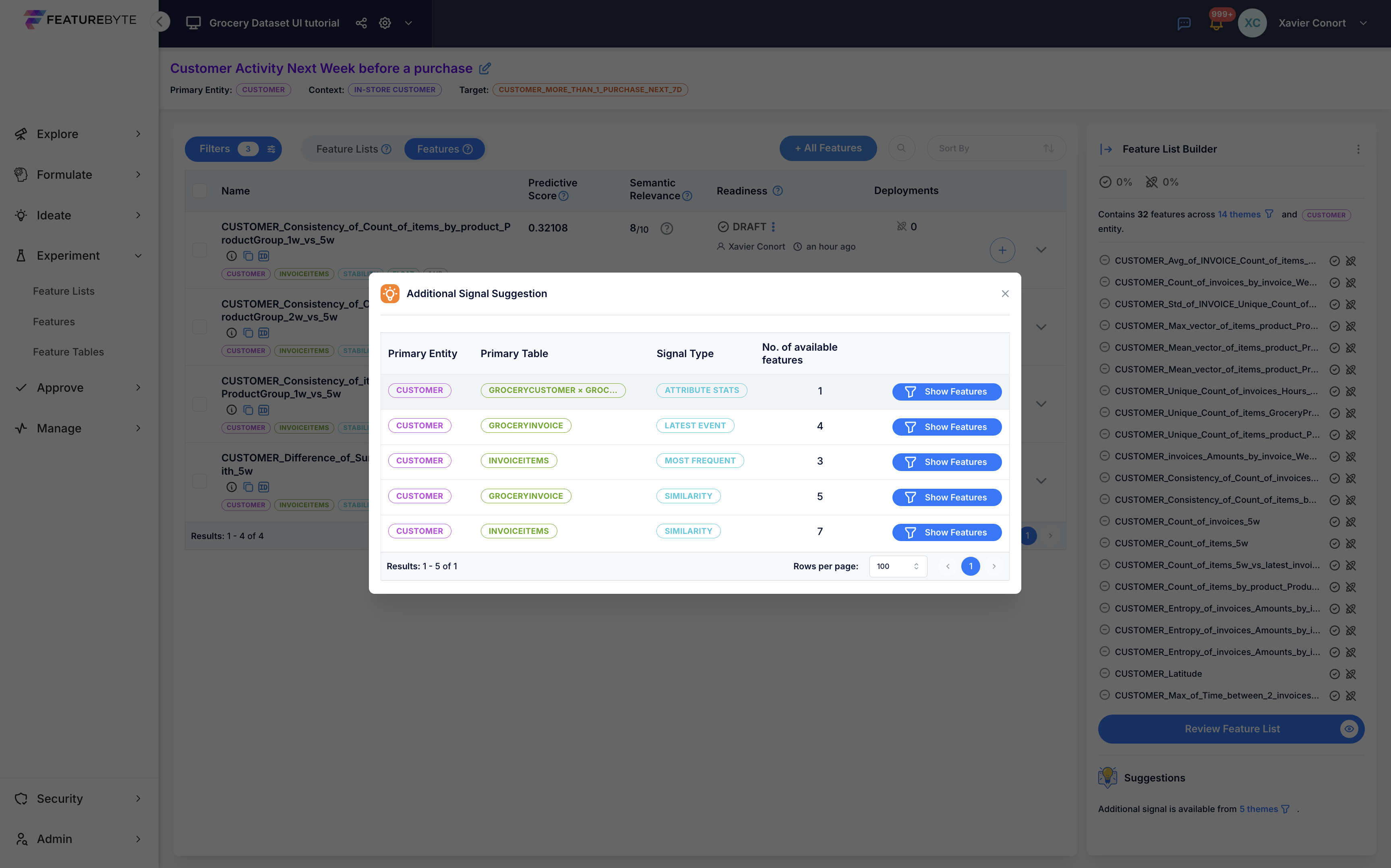Show Features for LATEST EVENT signal
Image resolution: width=1391 pixels, height=868 pixels.
tap(946, 426)
